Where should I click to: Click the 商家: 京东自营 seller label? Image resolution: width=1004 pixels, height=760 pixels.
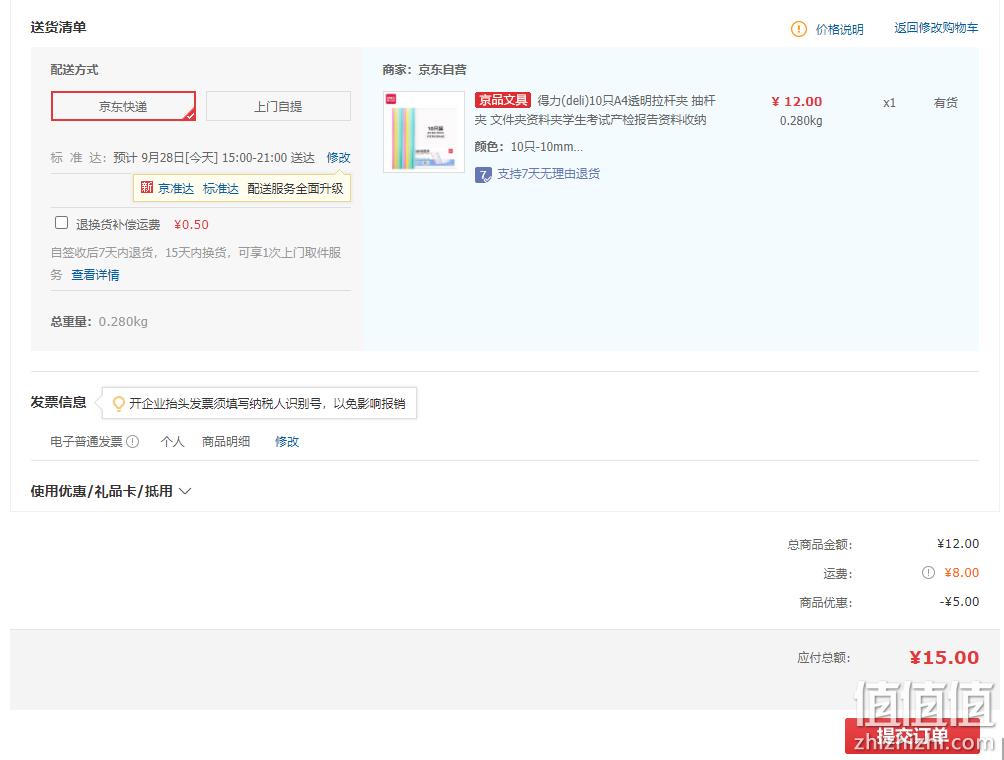point(425,70)
